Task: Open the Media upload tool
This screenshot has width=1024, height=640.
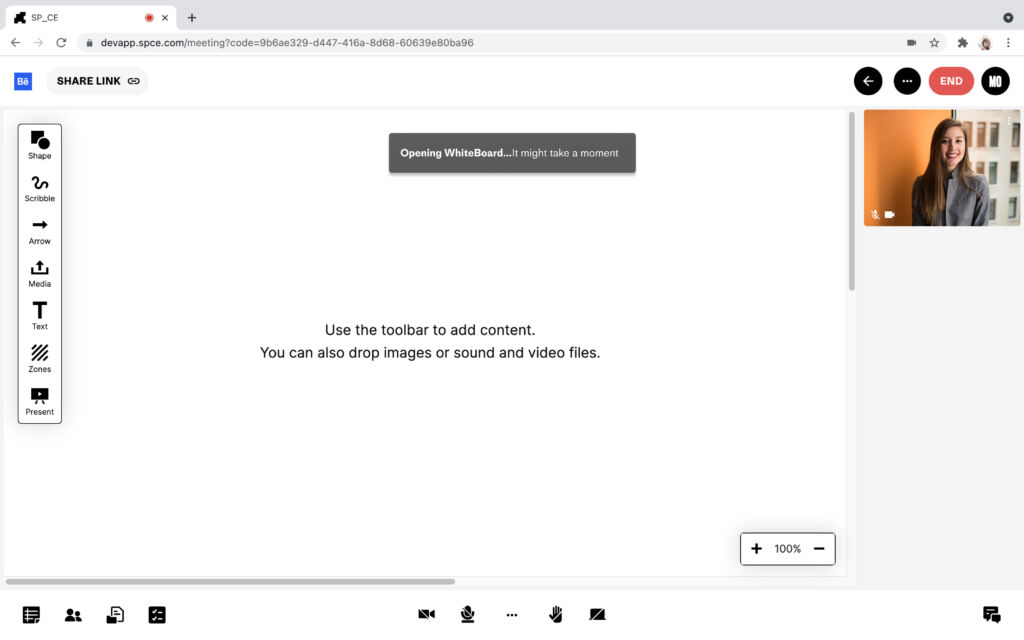Action: [40, 272]
